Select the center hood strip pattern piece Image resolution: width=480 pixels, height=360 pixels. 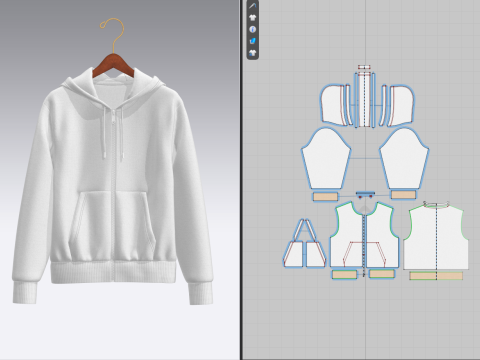(x=364, y=100)
